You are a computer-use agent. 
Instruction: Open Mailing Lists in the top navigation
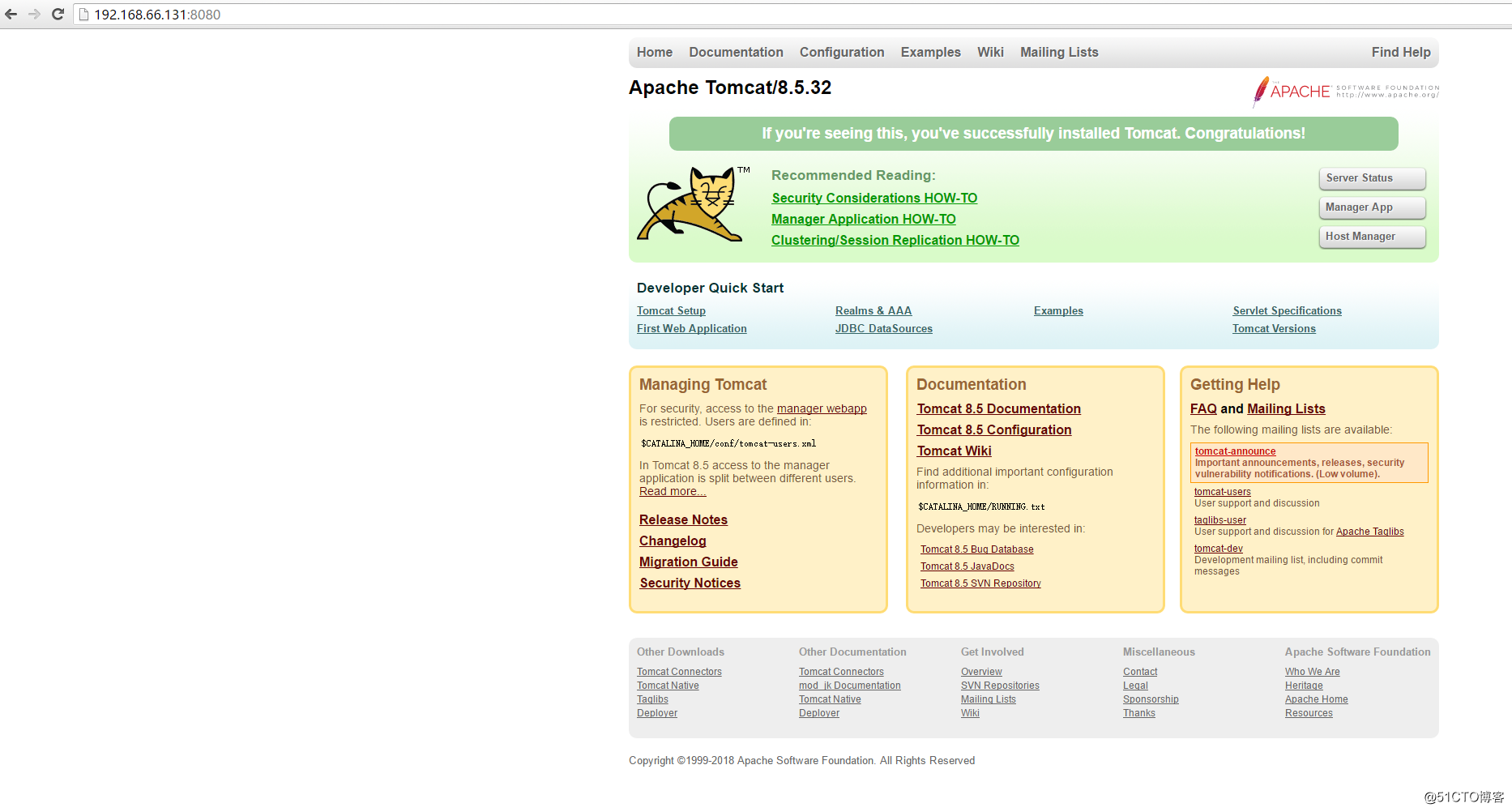pyautogui.click(x=1059, y=53)
